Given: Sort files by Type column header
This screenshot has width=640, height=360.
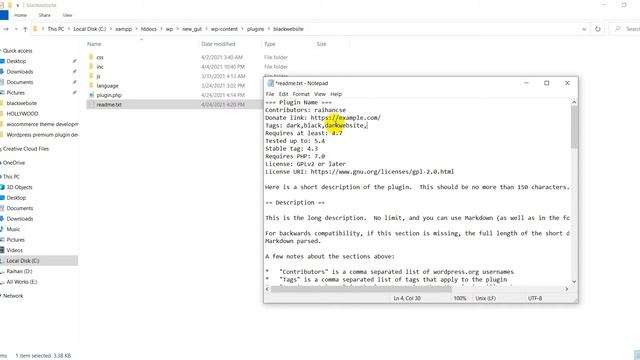Looking at the screenshot, I should (x=269, y=44).
